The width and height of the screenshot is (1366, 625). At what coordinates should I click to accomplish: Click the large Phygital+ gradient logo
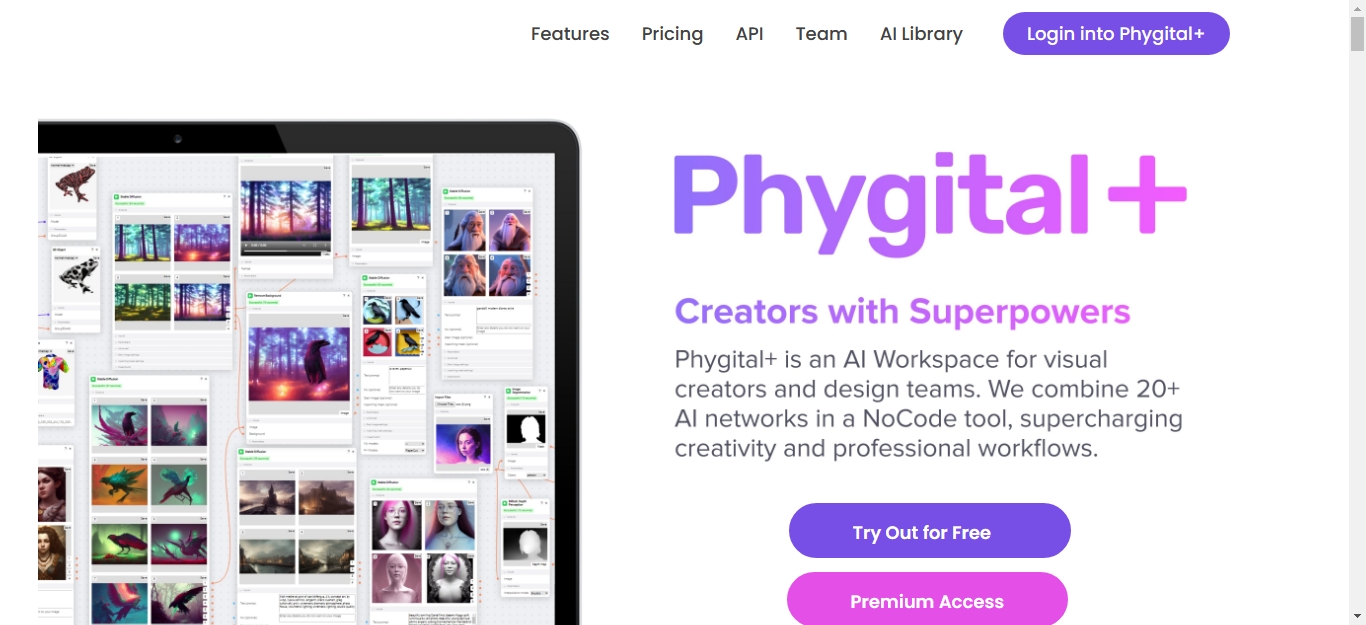(x=930, y=202)
